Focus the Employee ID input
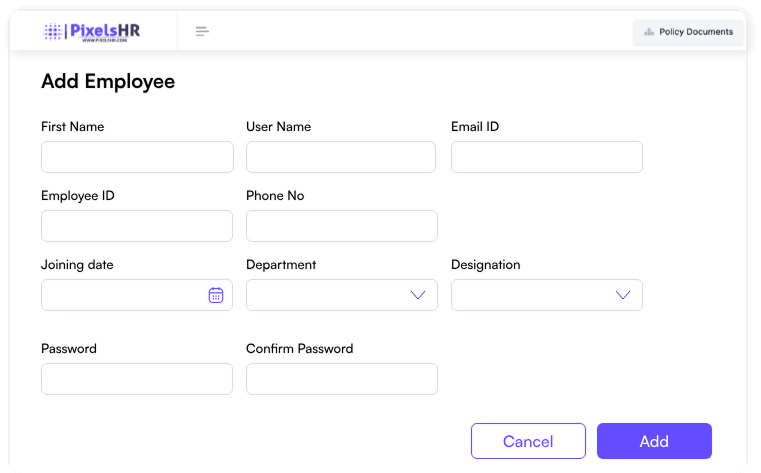 click(137, 226)
